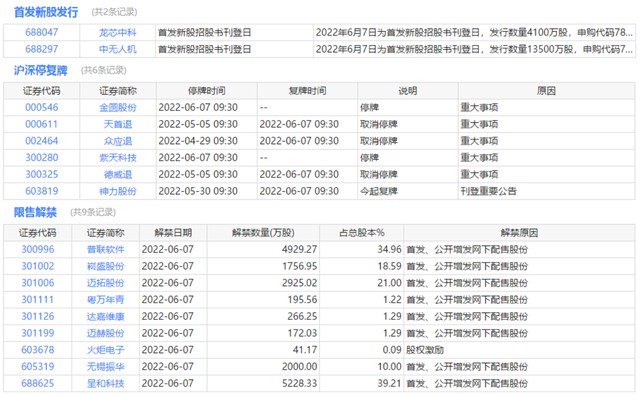Open stock code 301111 link

point(37,300)
